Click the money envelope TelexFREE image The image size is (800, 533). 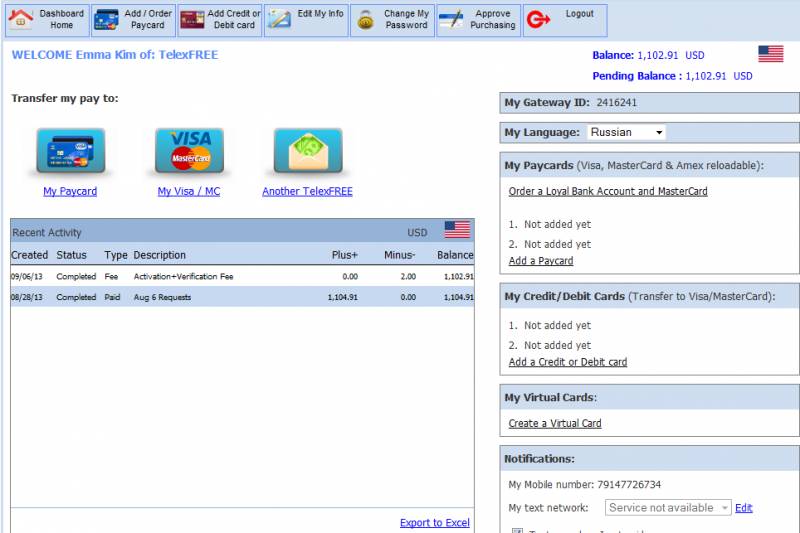(308, 151)
